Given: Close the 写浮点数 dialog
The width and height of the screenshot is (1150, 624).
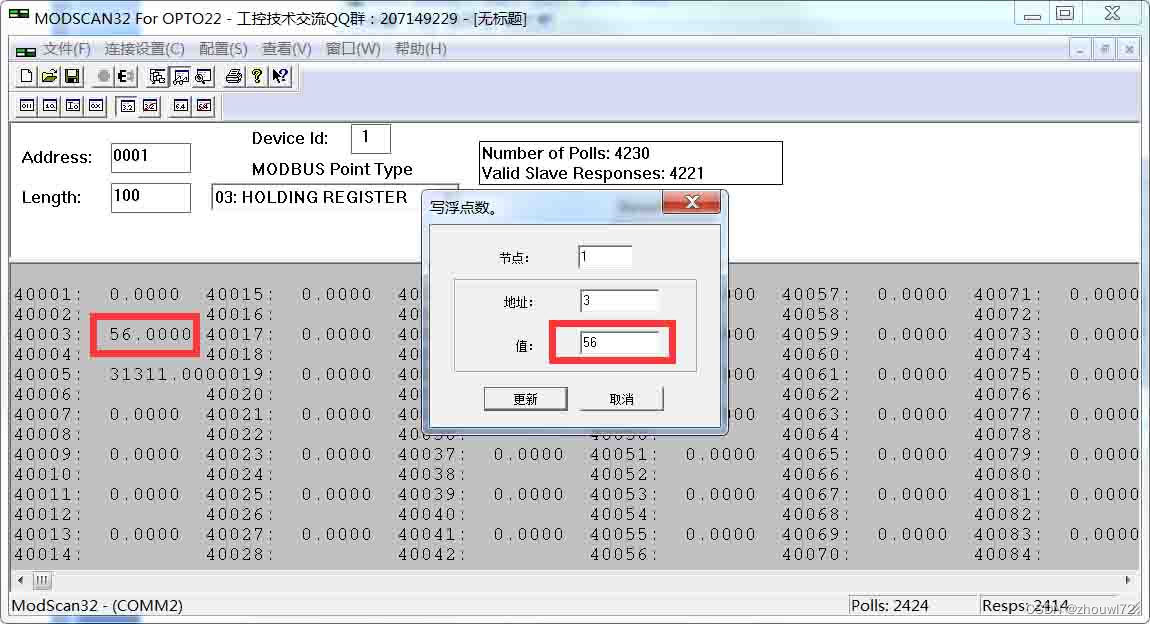Looking at the screenshot, I should click(692, 202).
